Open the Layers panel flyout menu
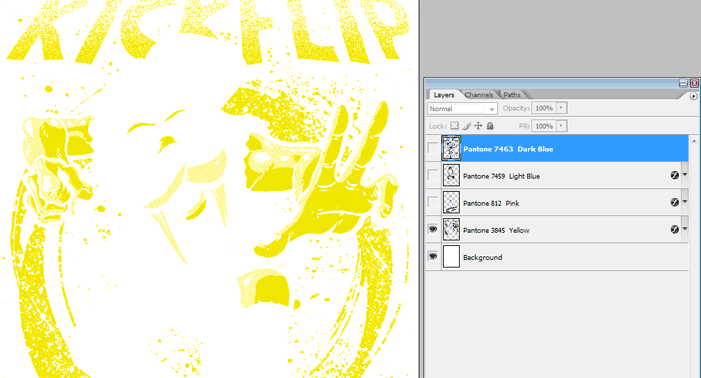Image resolution: width=701 pixels, height=378 pixels. coord(693,96)
